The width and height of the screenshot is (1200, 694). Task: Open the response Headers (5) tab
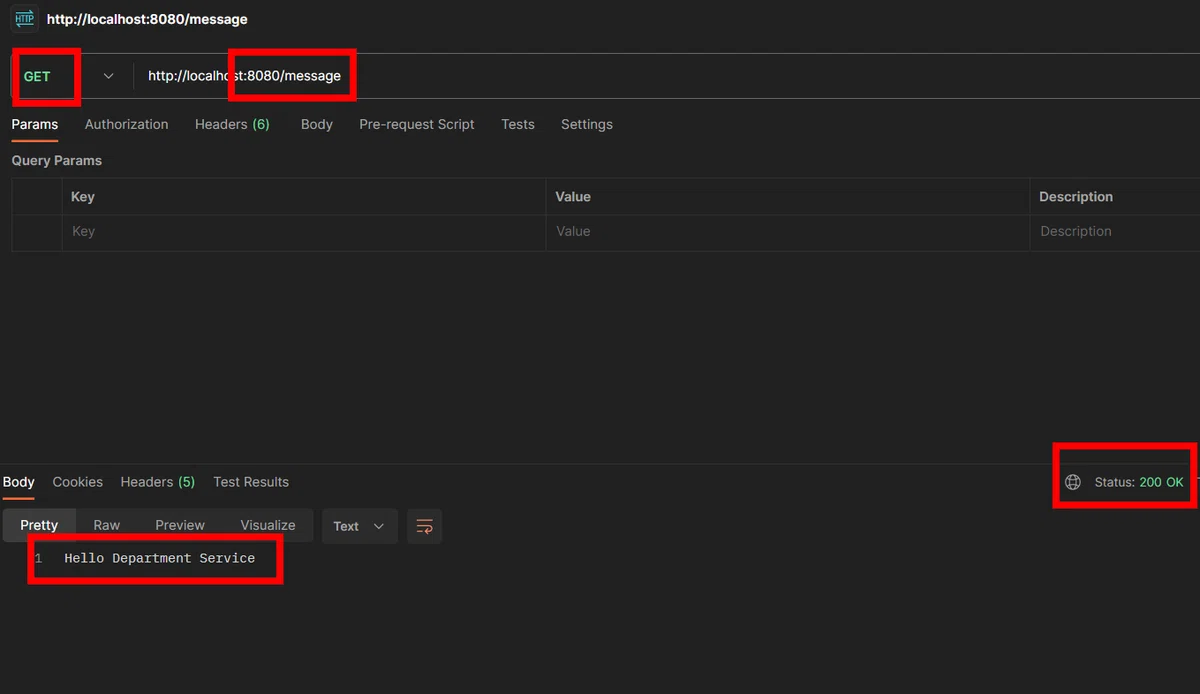[158, 482]
